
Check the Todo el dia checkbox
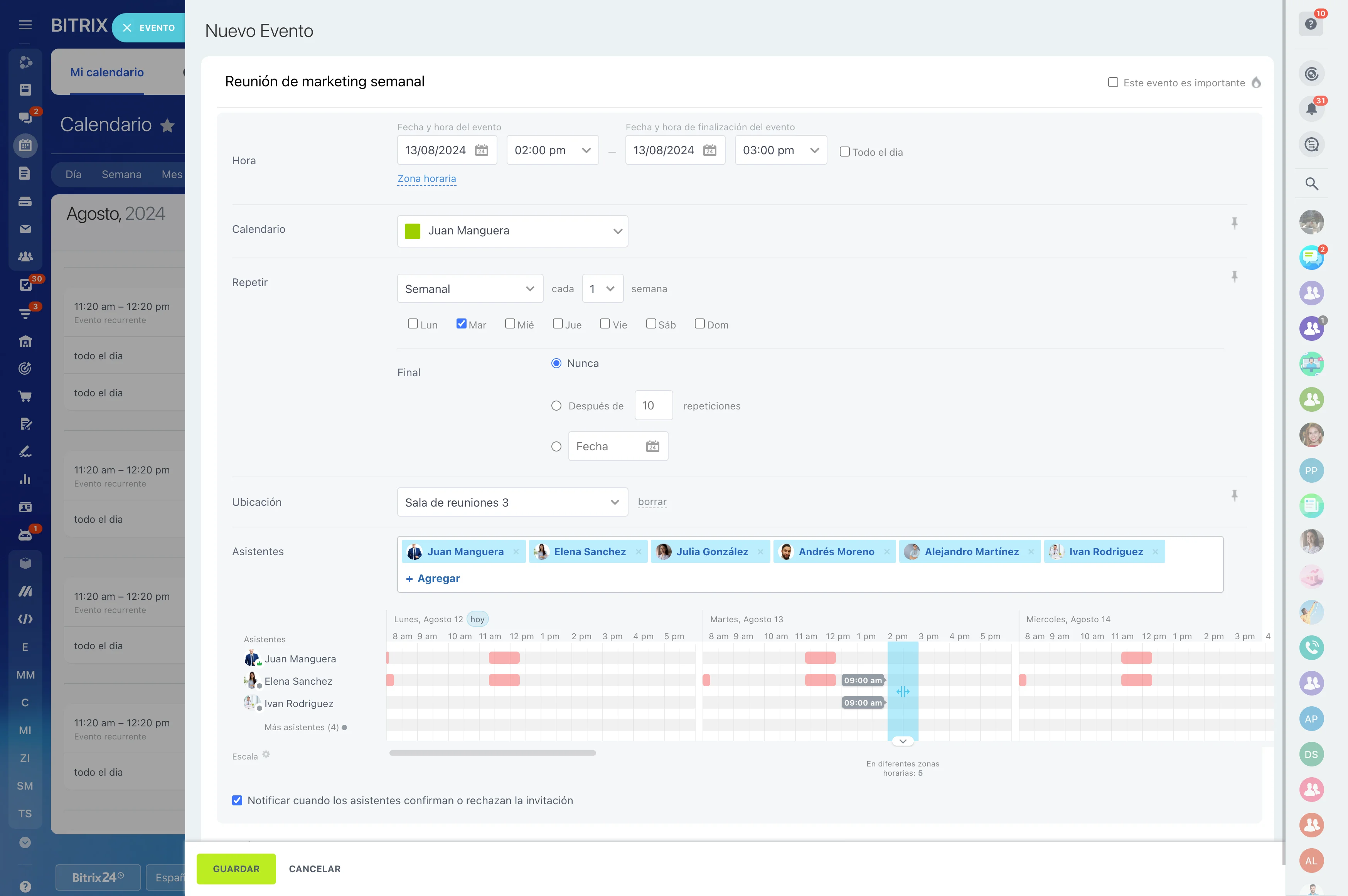[844, 152]
